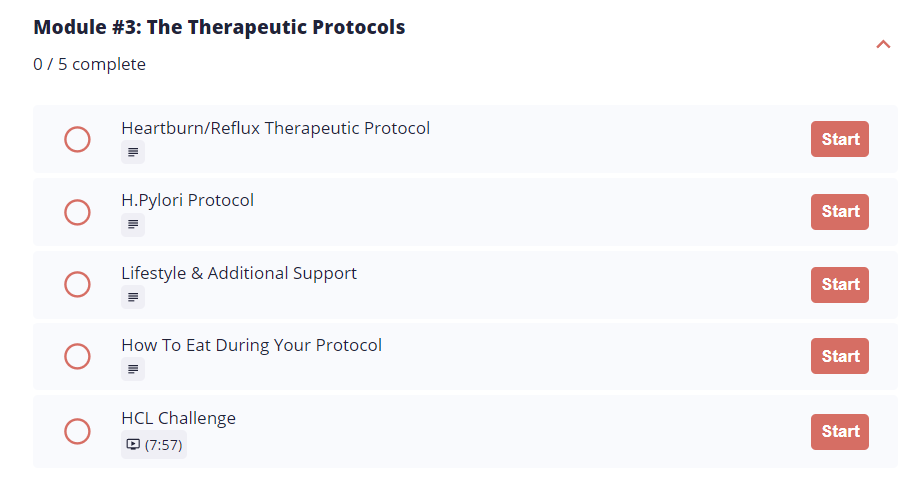Open the HCL Challenge lesson title
Screen dimensions: 918x488
click(x=179, y=418)
